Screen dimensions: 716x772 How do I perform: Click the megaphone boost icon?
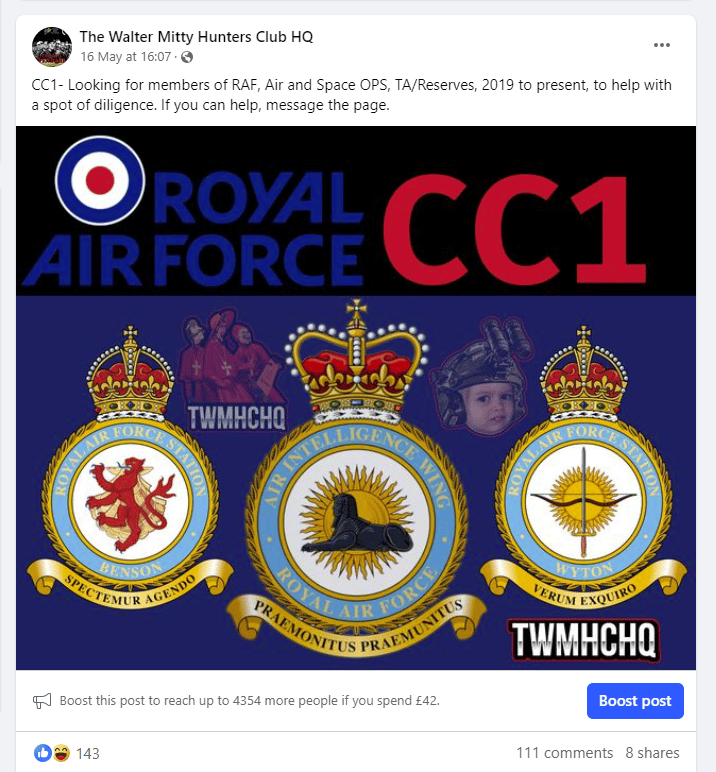pyautogui.click(x=42, y=700)
